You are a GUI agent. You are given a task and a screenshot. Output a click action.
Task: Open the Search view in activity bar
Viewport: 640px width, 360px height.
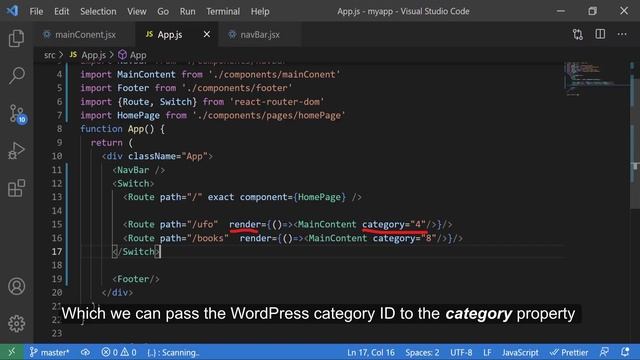tap(16, 76)
